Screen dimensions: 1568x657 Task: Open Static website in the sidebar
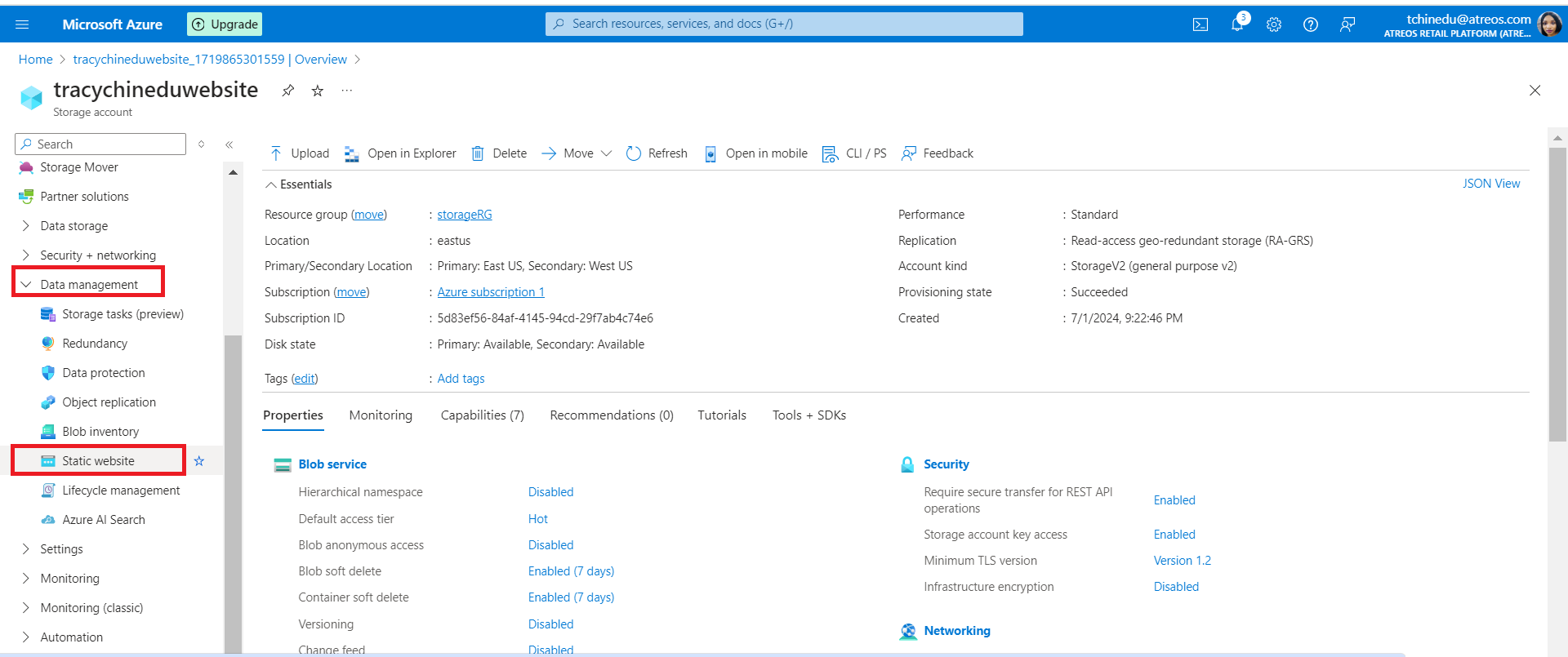click(98, 461)
